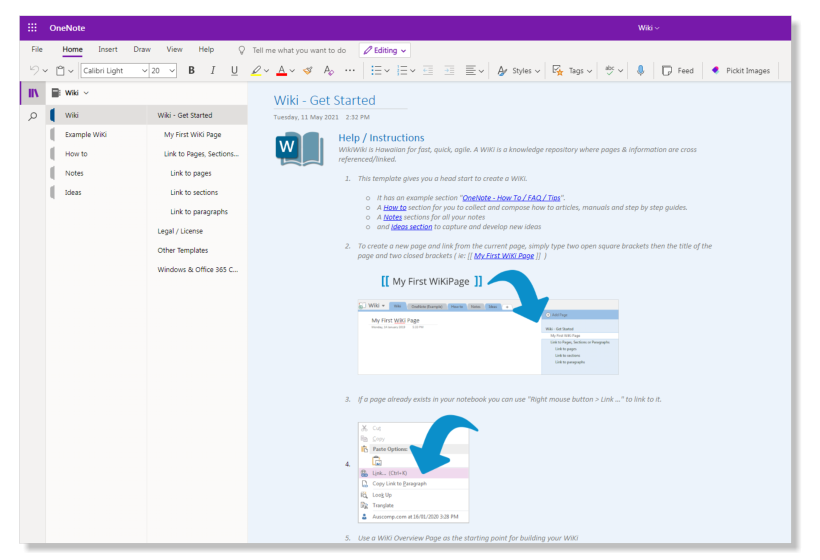820x560 pixels.
Task: Toggle Underline formatting
Action: pos(234,71)
